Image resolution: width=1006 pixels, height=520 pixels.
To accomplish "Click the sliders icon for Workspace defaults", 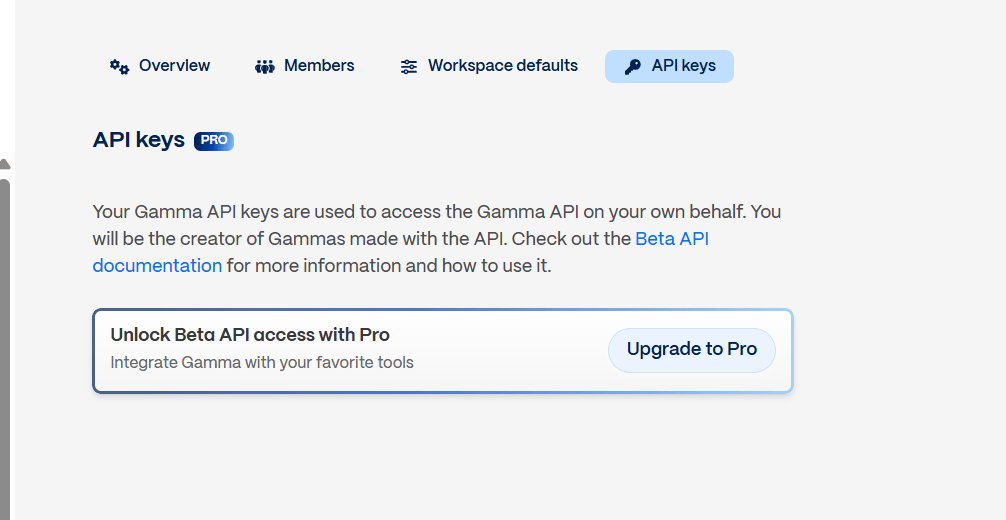I will (x=409, y=67).
